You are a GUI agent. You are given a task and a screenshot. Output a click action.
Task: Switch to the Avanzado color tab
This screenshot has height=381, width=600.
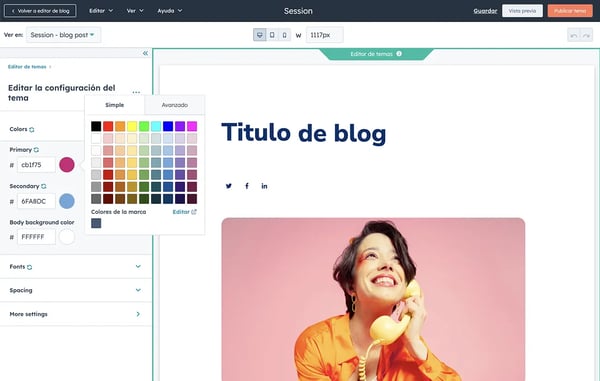(x=174, y=105)
